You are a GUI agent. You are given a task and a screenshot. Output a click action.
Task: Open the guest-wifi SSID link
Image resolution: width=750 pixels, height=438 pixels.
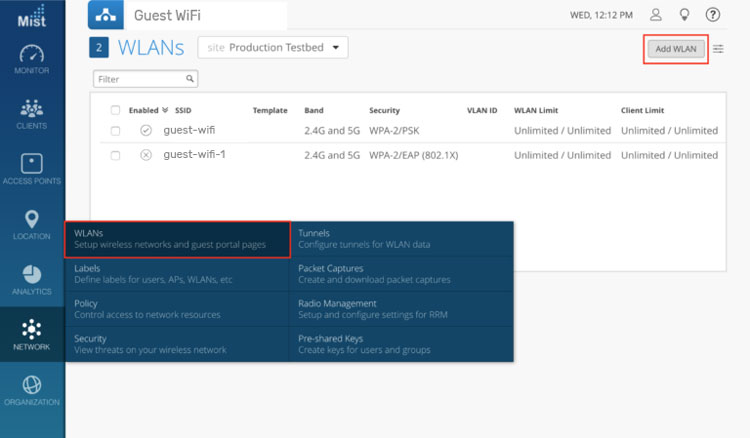point(189,130)
